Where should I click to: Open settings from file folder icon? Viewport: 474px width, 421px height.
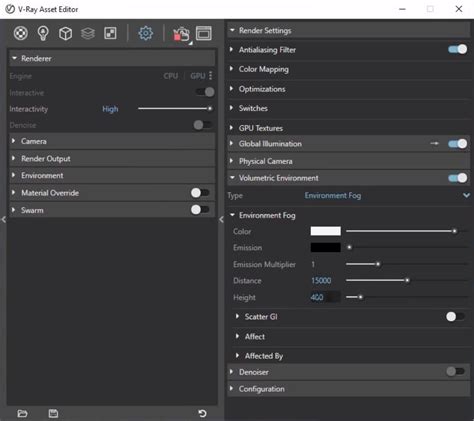[22, 414]
